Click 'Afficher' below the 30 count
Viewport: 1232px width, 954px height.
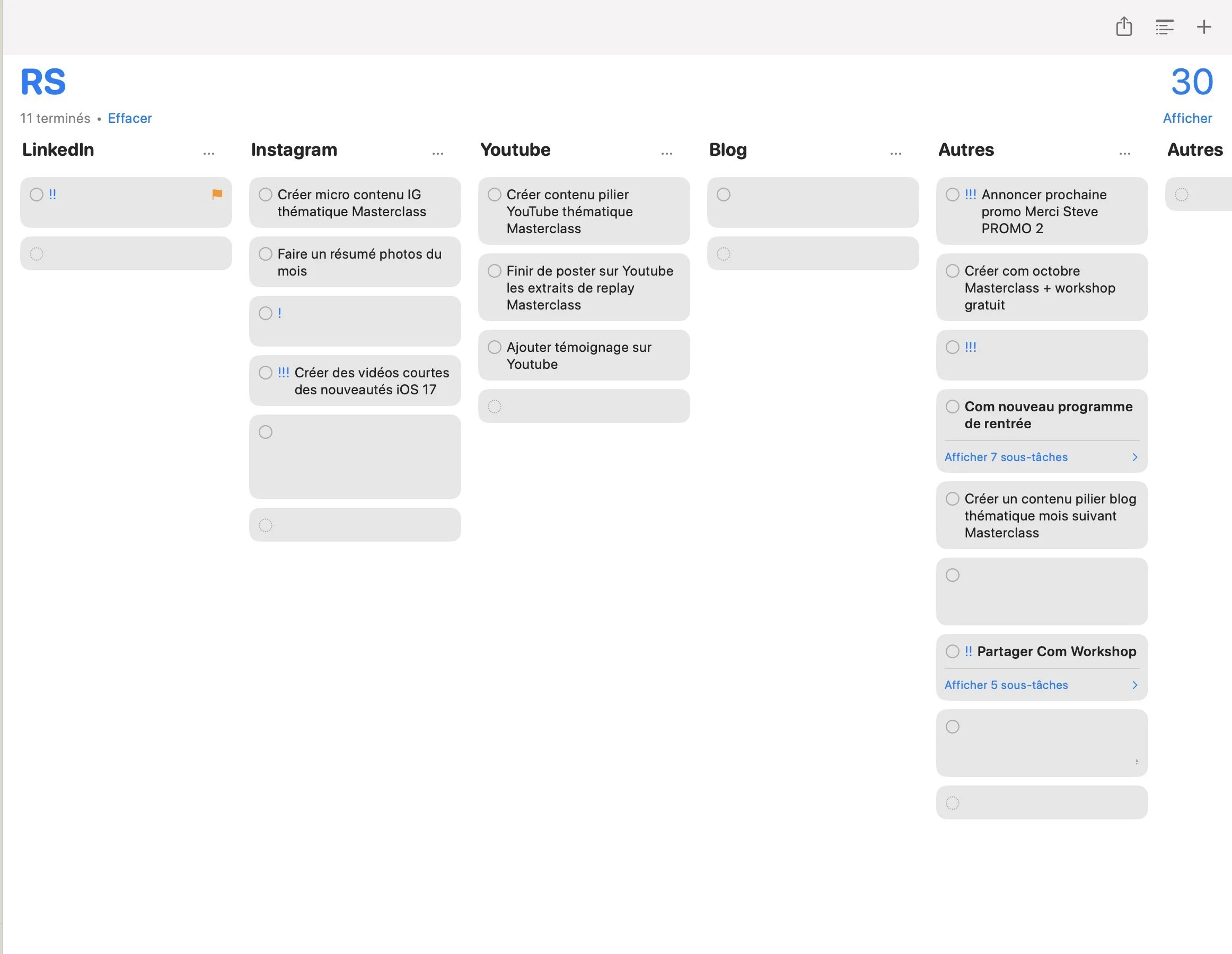pos(1186,118)
